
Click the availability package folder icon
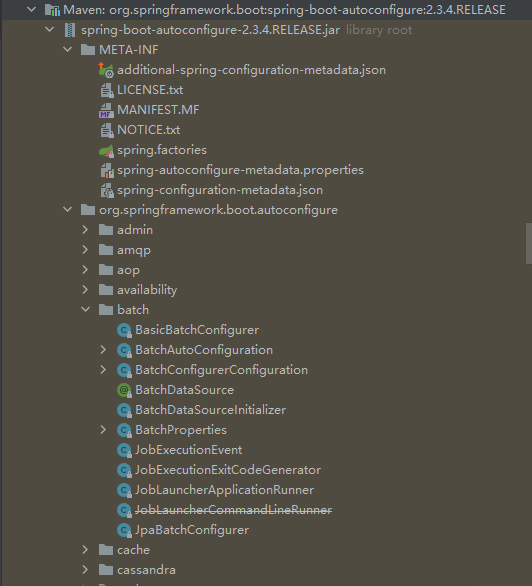[106, 290]
